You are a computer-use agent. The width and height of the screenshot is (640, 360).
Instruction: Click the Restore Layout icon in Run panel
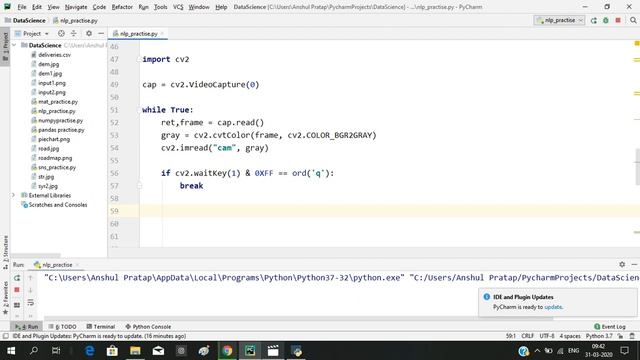(17, 305)
